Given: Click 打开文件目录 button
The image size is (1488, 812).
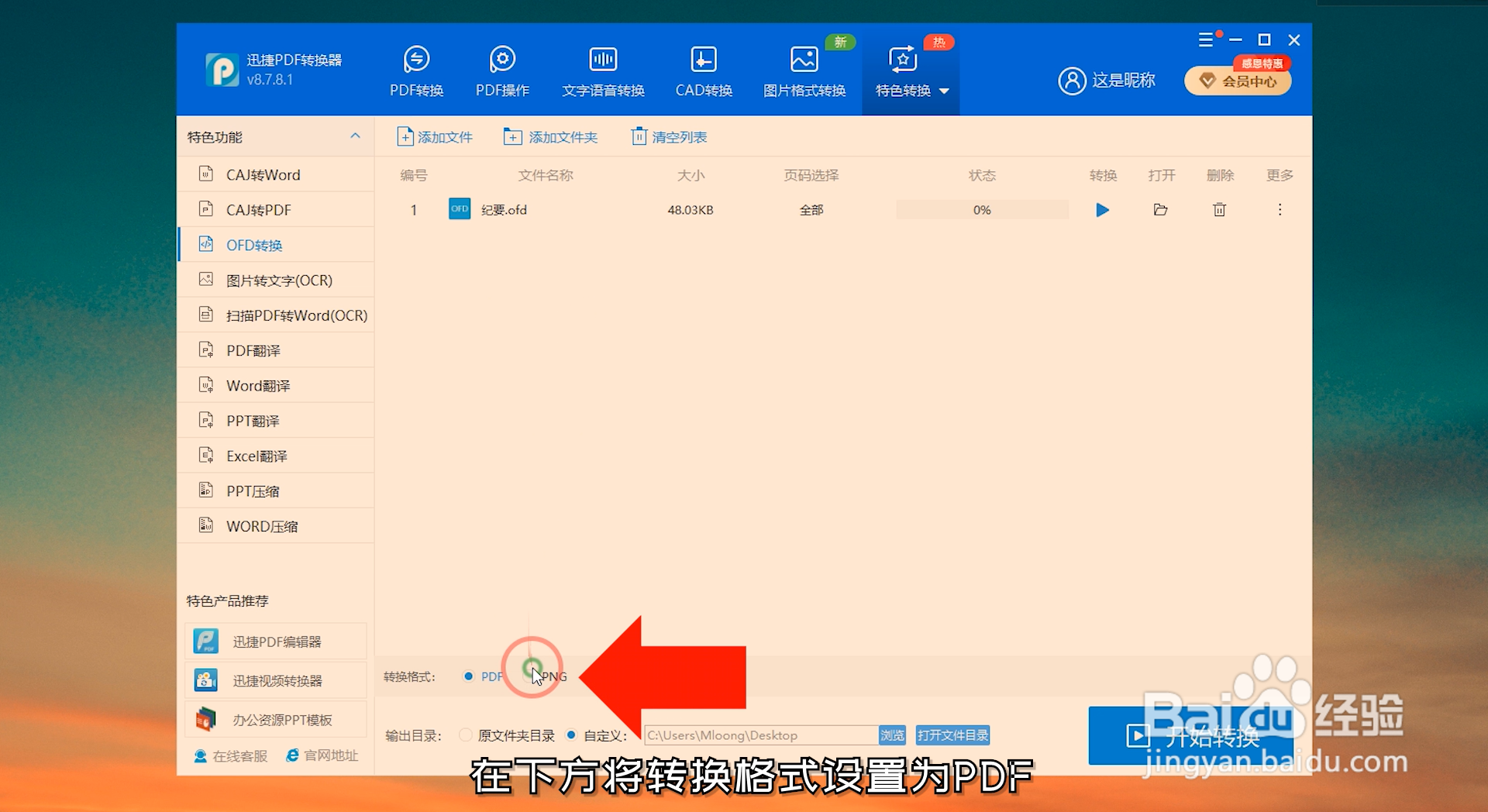Looking at the screenshot, I should tap(952, 735).
